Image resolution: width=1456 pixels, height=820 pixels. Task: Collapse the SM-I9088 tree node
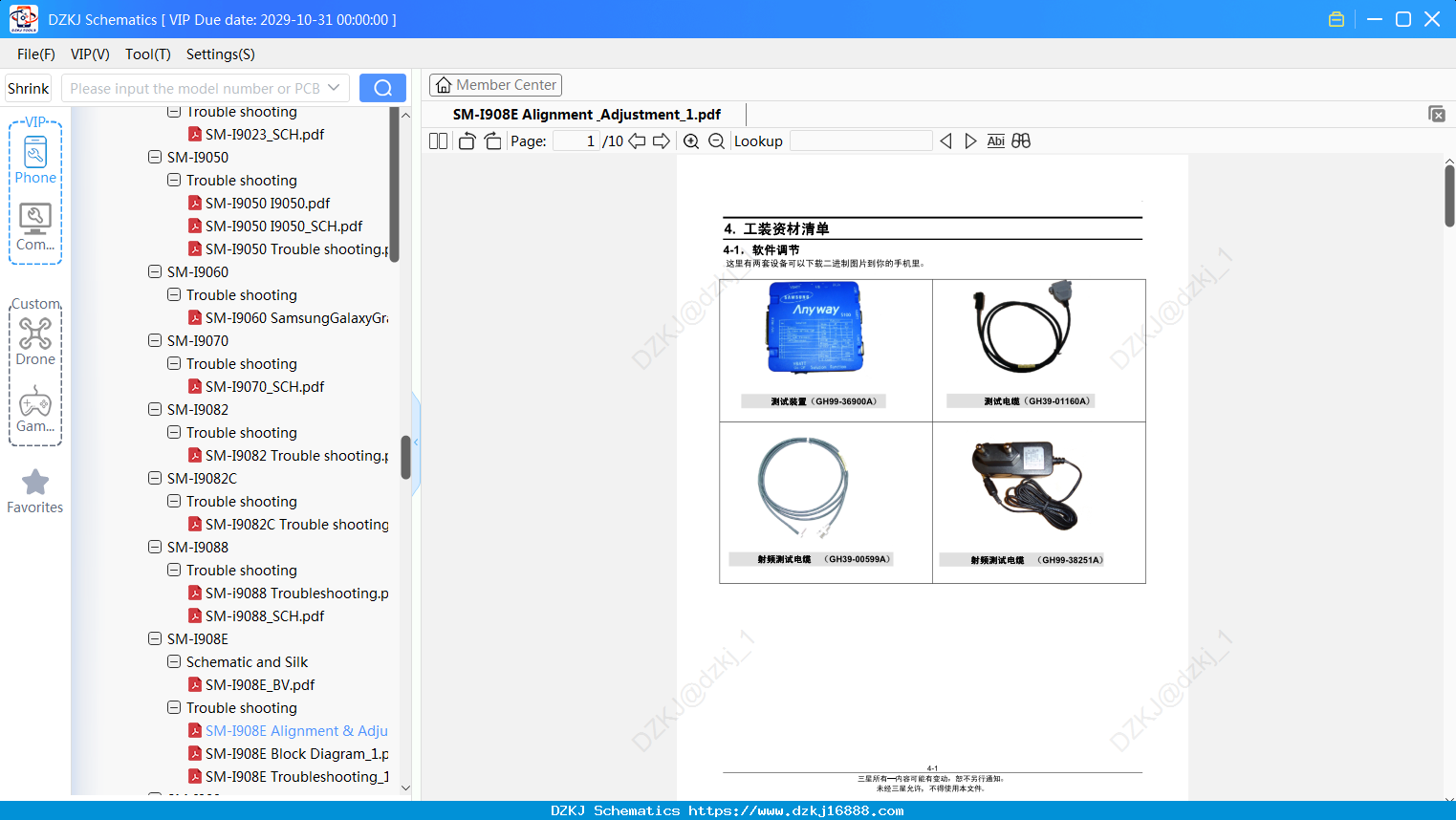click(x=155, y=547)
